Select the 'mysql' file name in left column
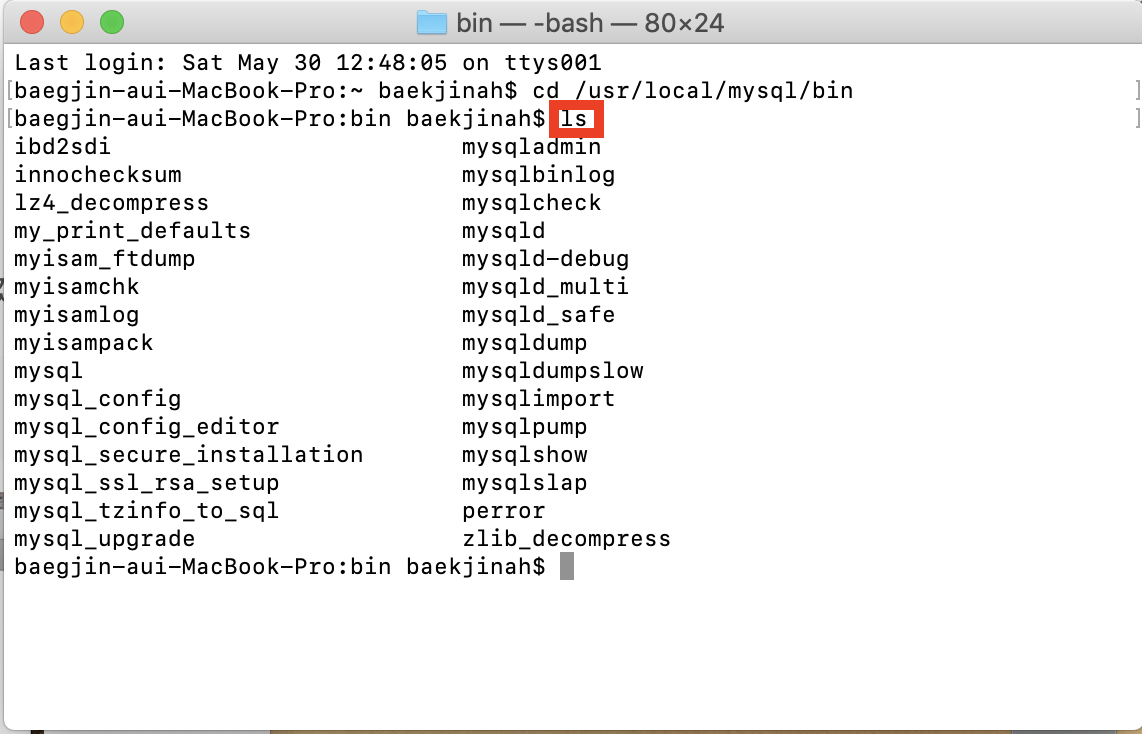 click(49, 371)
